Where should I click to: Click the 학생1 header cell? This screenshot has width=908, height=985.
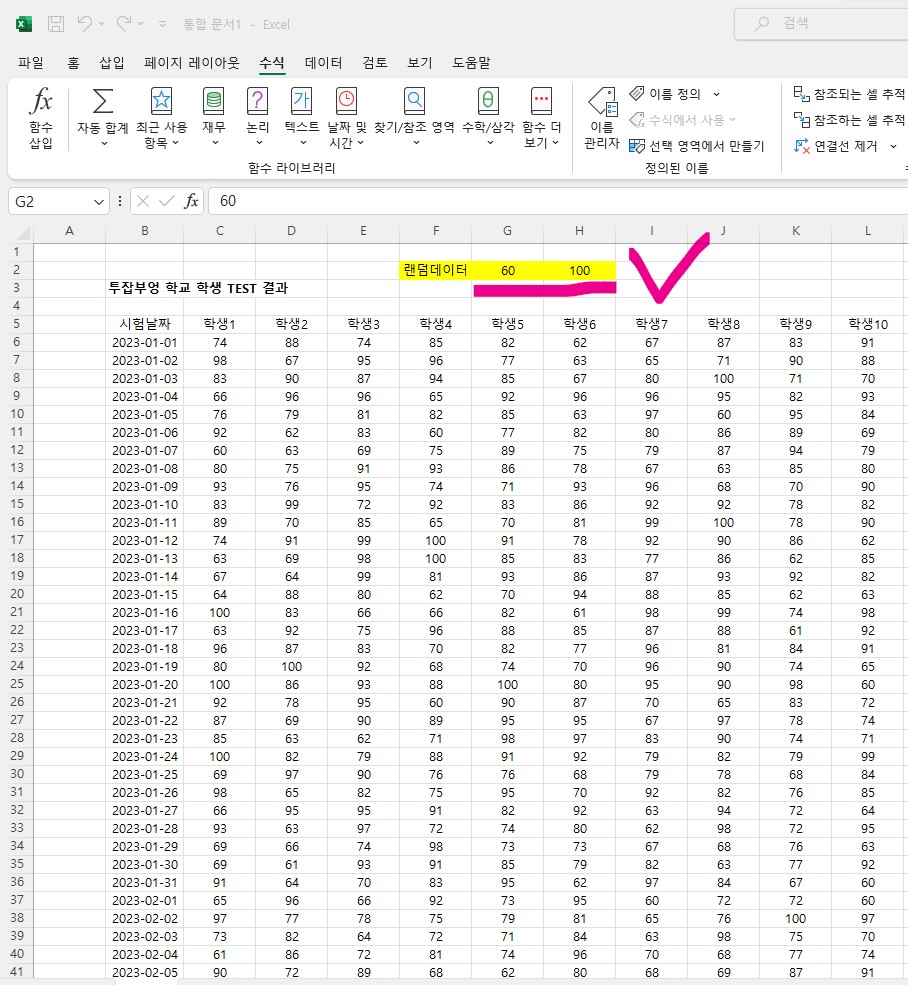tap(219, 324)
